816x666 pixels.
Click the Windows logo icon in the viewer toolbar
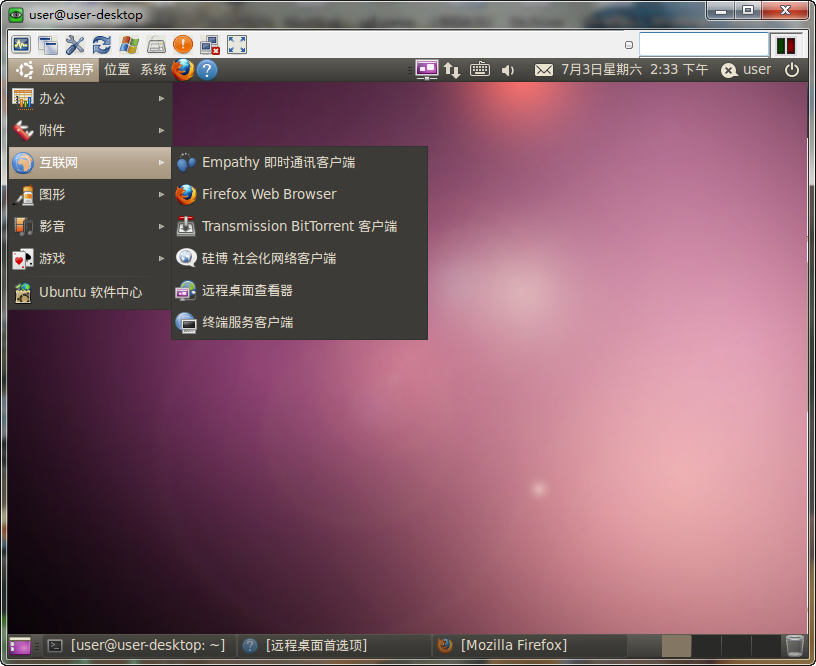coord(129,45)
